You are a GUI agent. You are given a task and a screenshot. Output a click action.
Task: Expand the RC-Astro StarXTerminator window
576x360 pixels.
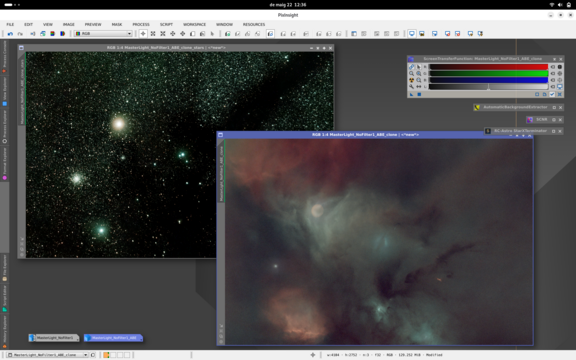554,131
